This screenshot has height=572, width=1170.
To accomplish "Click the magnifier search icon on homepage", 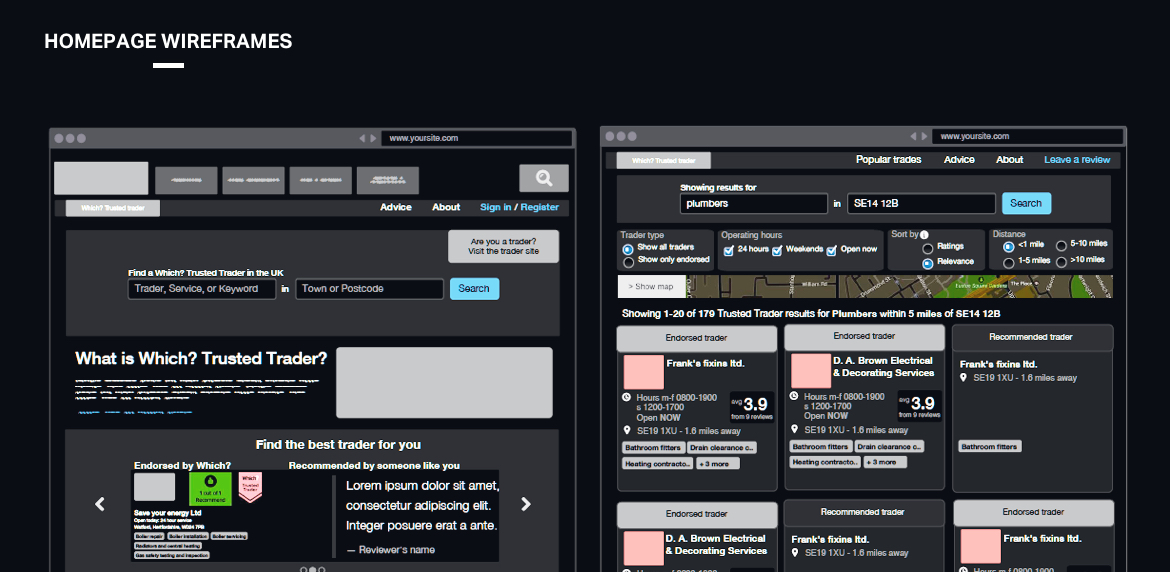I will (x=543, y=178).
